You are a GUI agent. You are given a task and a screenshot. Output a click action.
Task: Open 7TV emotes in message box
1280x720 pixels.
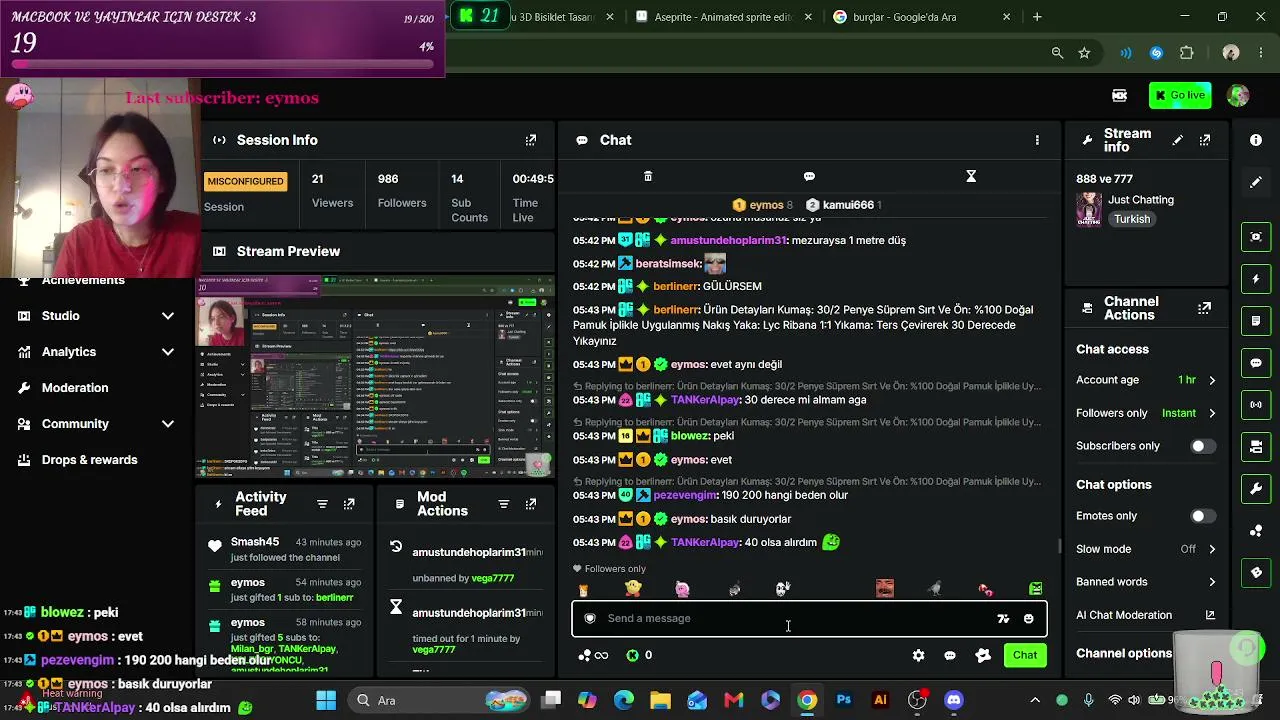pyautogui.click(x=1003, y=619)
